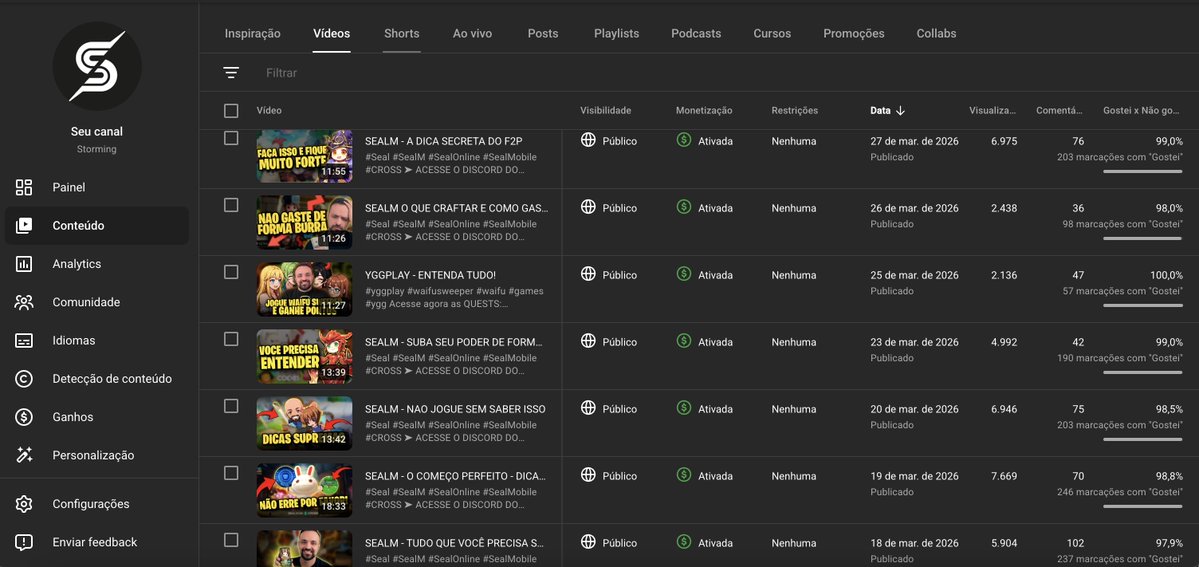Switch to the Posts tab
Image resolution: width=1199 pixels, height=567 pixels.
tap(543, 34)
